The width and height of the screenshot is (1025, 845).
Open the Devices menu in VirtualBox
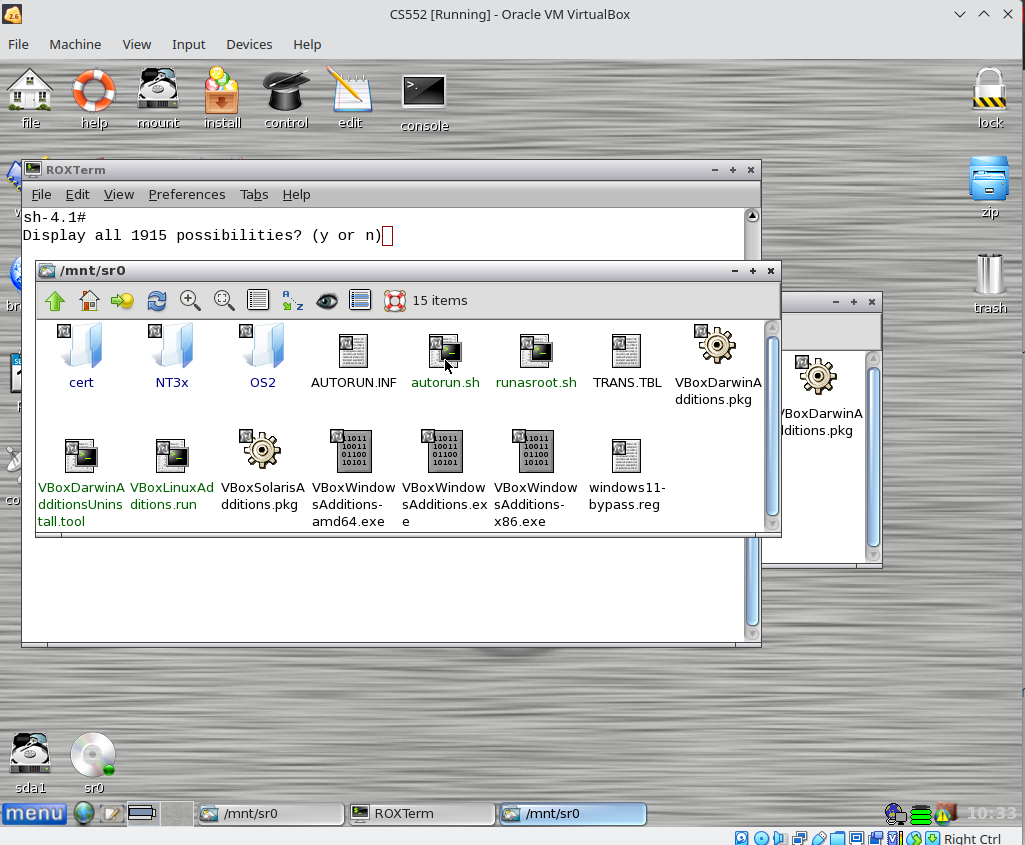(x=249, y=44)
